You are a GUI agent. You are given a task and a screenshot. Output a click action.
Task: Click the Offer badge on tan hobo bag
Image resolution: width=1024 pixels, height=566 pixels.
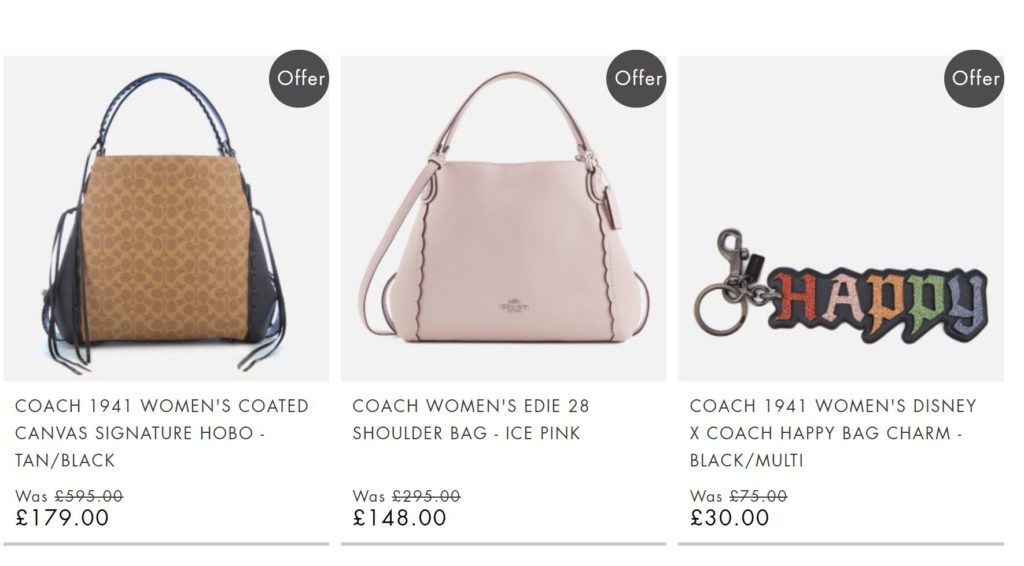(x=299, y=79)
